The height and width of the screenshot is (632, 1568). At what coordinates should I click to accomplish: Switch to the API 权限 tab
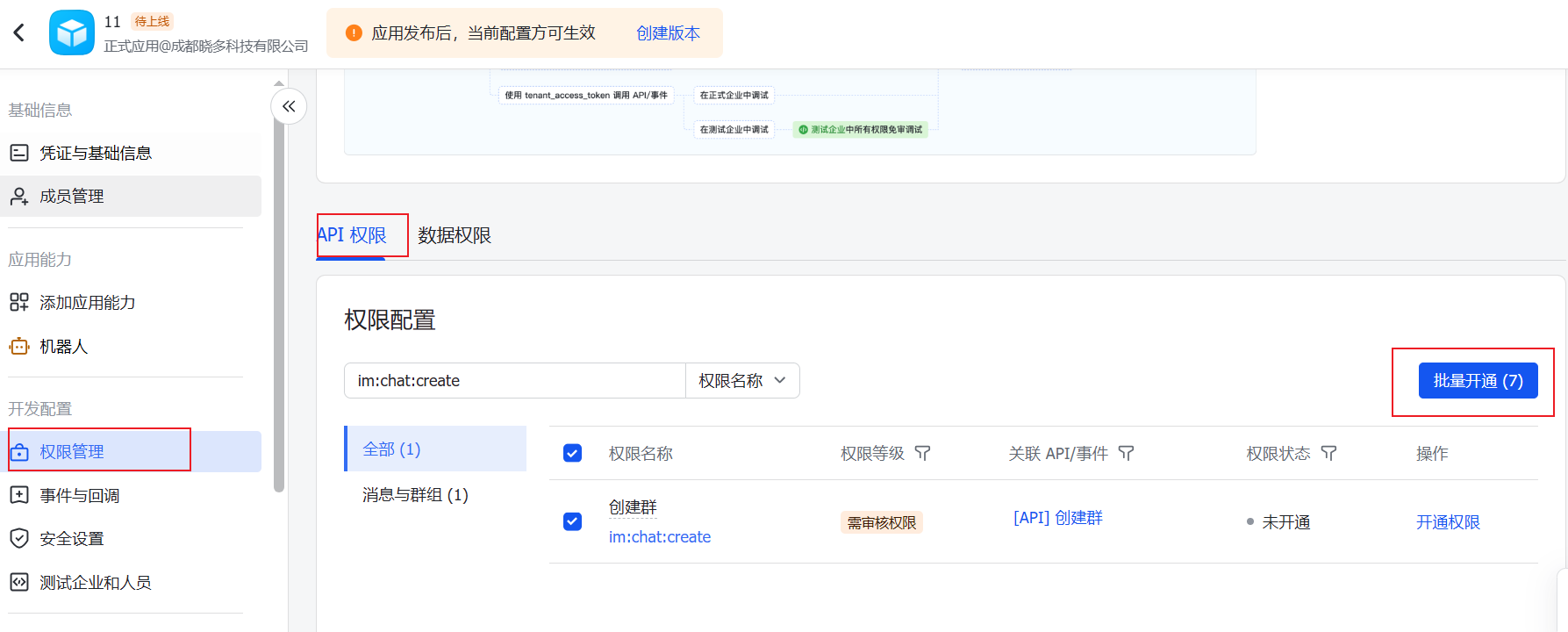pyautogui.click(x=352, y=235)
